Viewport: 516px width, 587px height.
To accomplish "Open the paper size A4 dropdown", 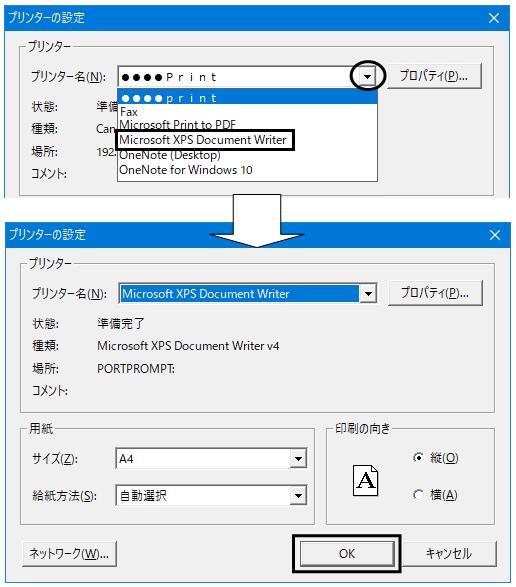I will tap(298, 459).
